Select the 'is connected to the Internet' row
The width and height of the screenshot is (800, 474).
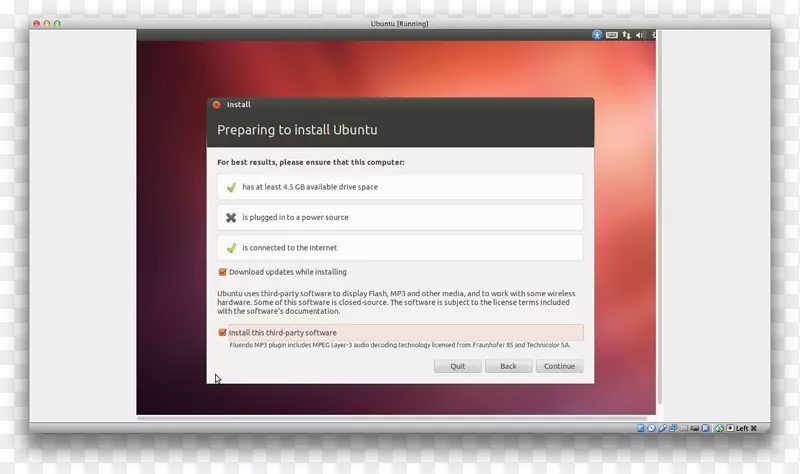400,248
